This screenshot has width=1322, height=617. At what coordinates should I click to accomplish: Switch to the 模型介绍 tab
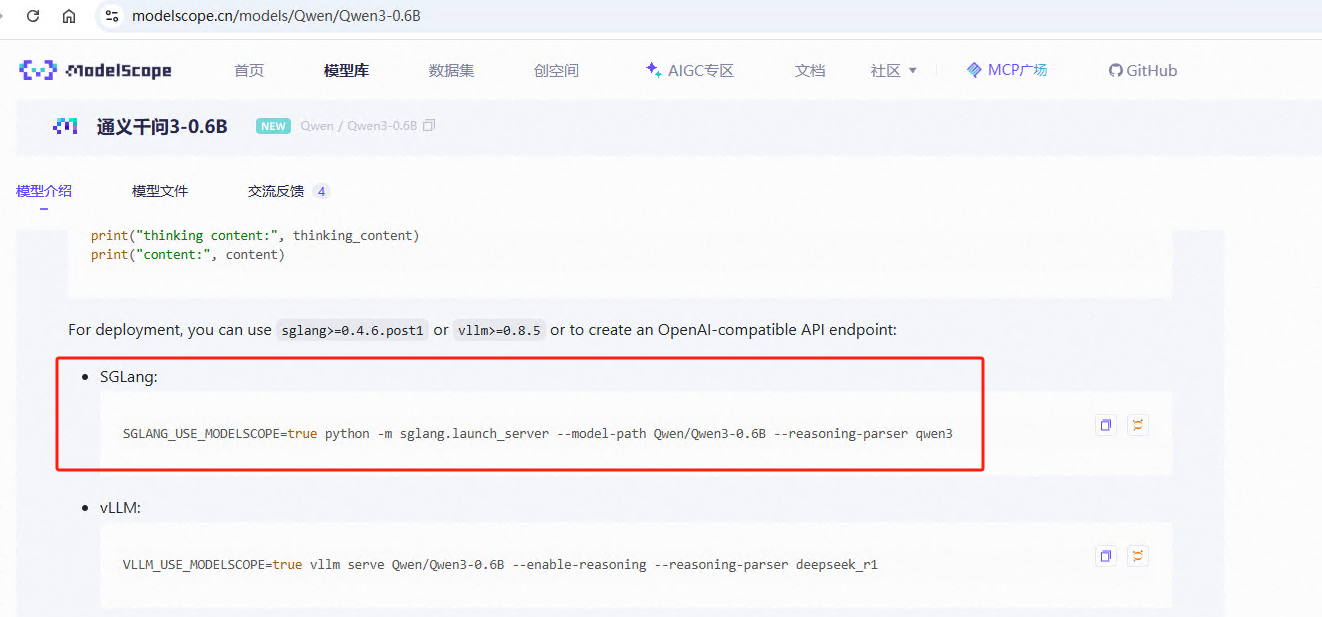point(44,191)
